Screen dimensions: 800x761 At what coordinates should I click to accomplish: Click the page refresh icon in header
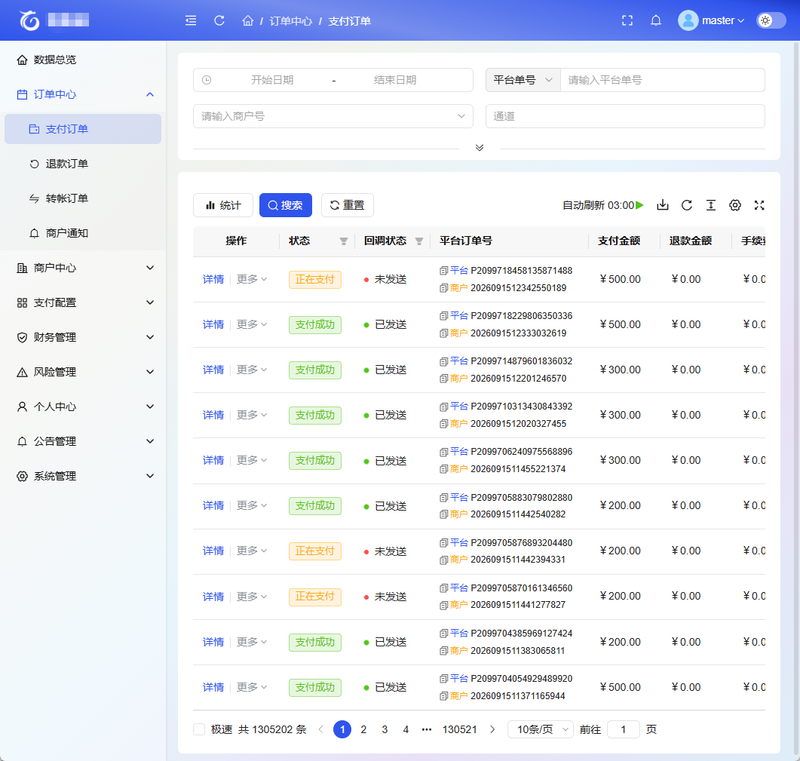tap(219, 21)
